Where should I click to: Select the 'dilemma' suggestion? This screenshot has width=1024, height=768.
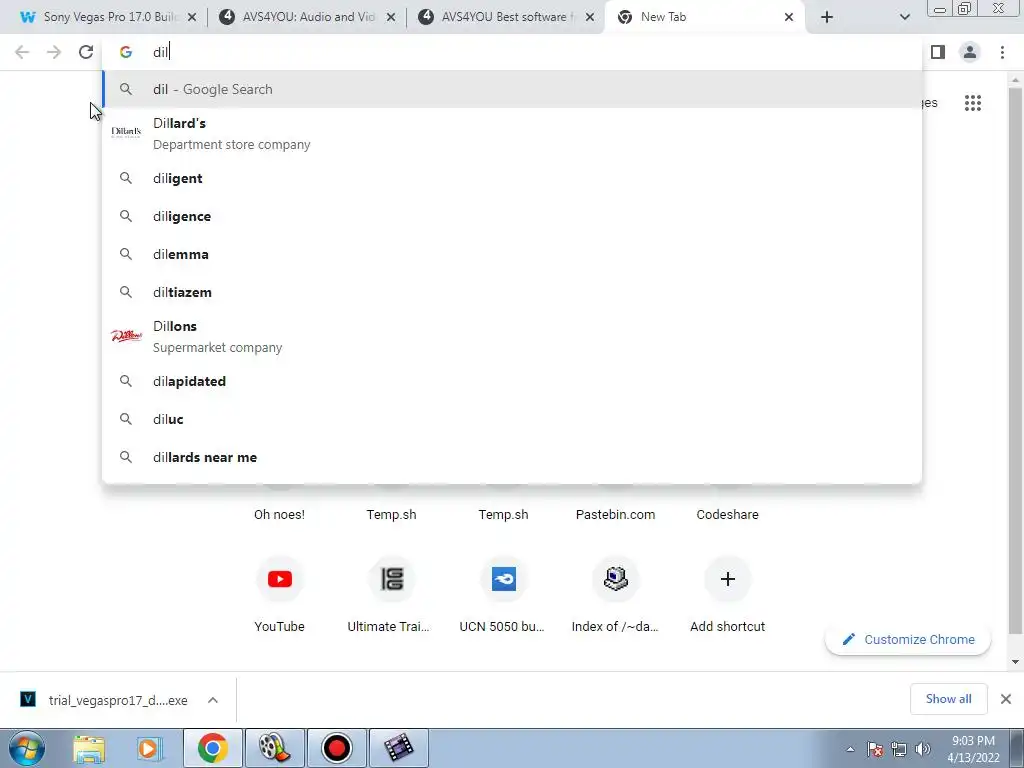(512, 254)
